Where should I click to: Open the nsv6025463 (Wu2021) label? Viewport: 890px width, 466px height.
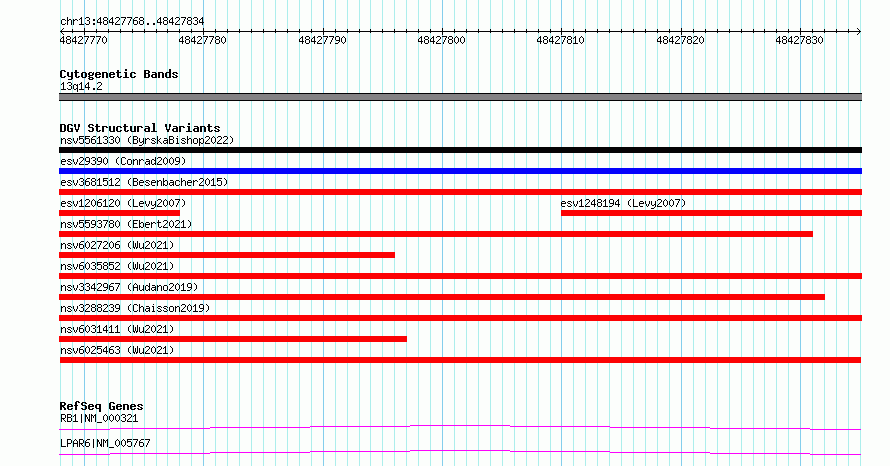click(x=117, y=350)
